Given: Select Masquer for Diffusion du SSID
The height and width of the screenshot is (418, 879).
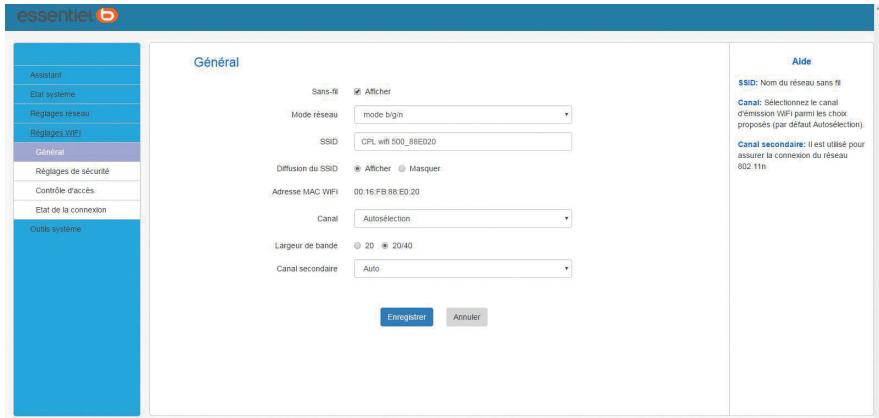Looking at the screenshot, I should coord(404,167).
